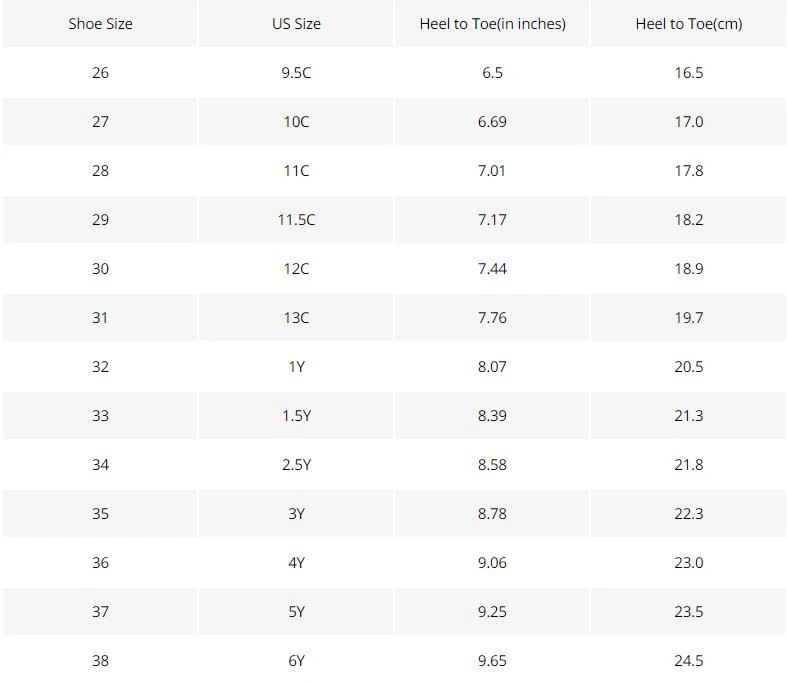The width and height of the screenshot is (788, 685).
Task: Click the US Size column header
Action: coord(296,24)
